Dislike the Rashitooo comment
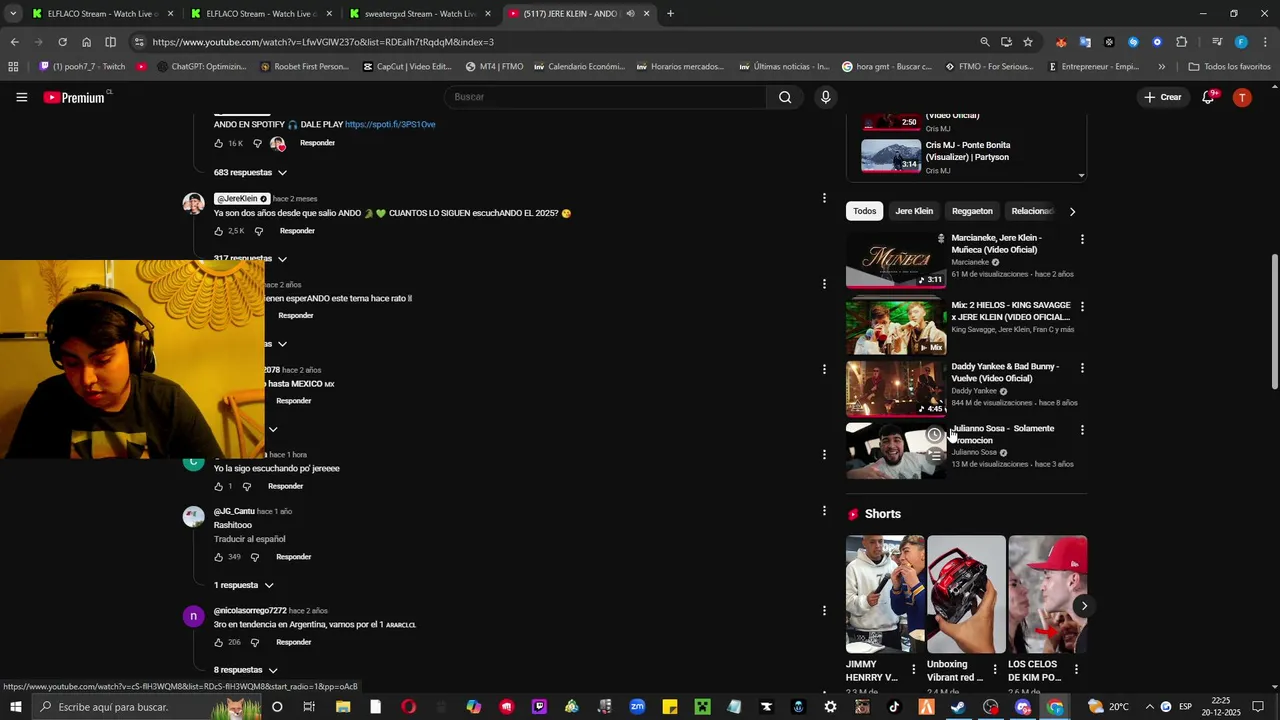This screenshot has width=1280, height=720. [255, 557]
